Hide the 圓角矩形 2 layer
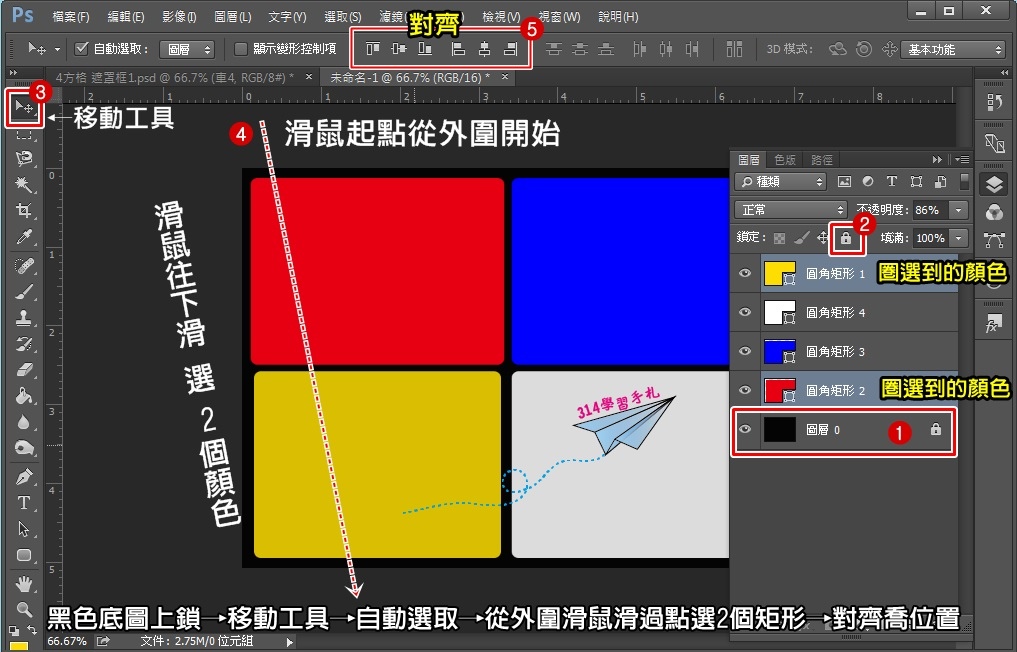Screen dimensions: 1017x652 point(745,390)
